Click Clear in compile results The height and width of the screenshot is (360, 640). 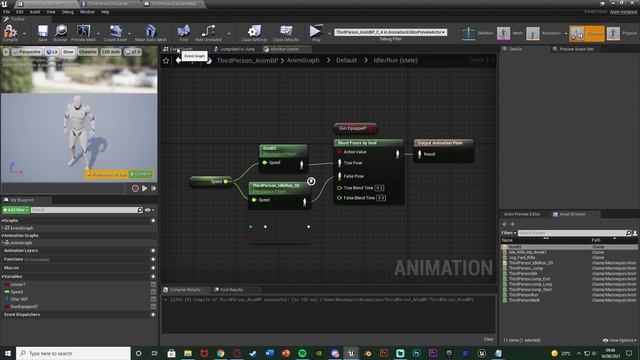(488, 339)
